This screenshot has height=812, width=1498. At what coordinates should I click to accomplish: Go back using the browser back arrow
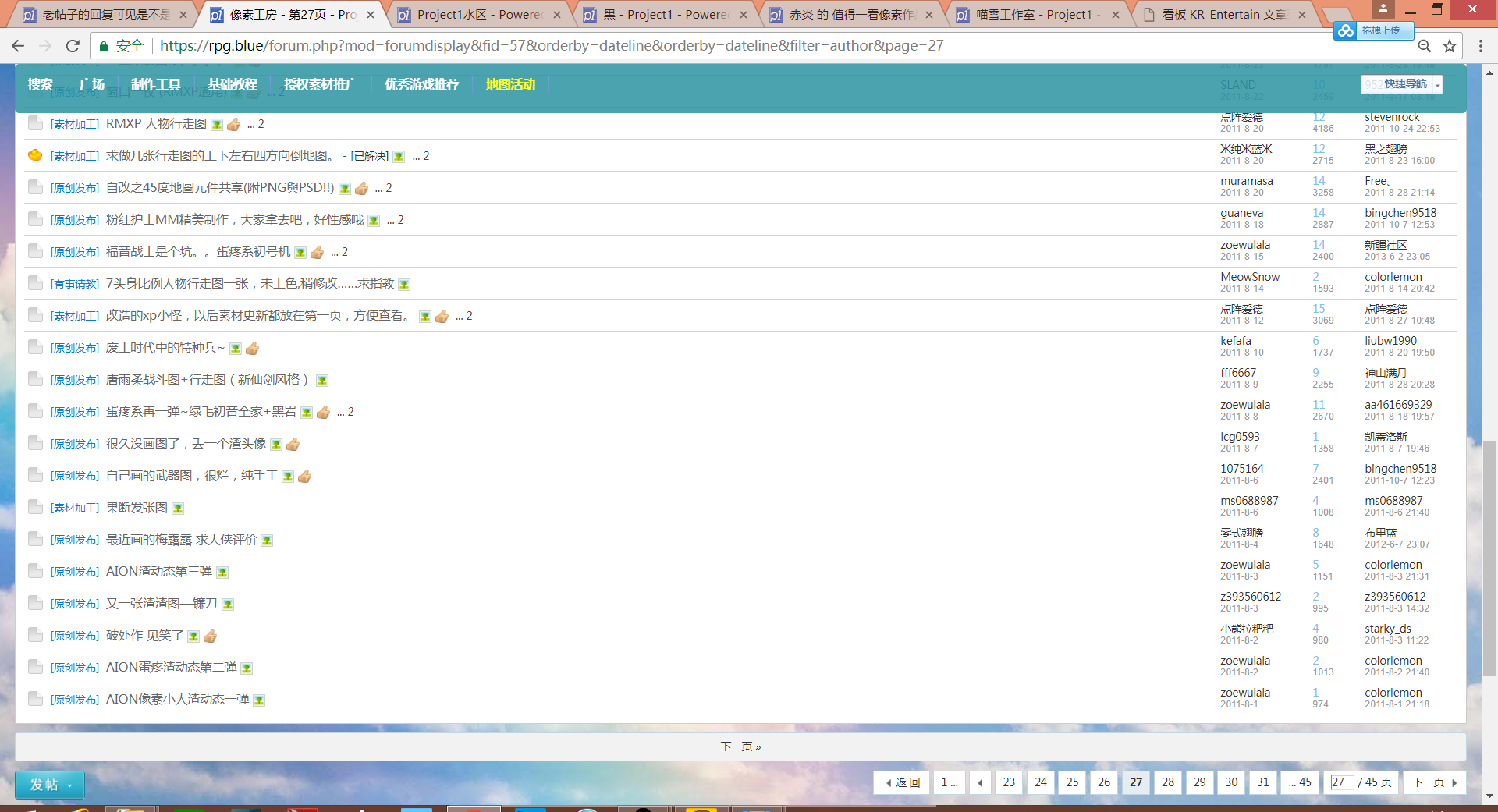tap(18, 46)
